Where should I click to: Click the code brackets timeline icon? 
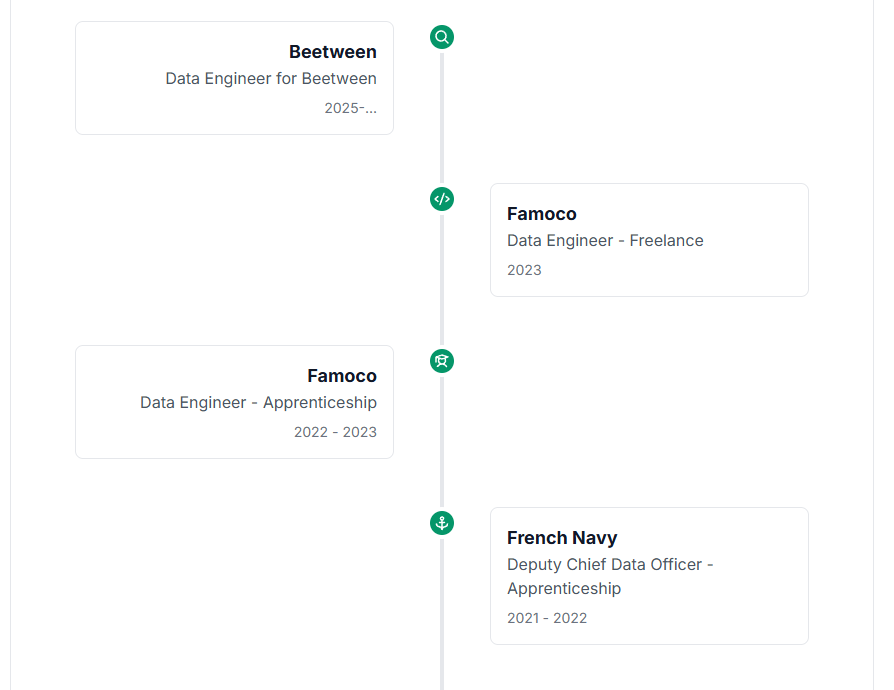[442, 199]
